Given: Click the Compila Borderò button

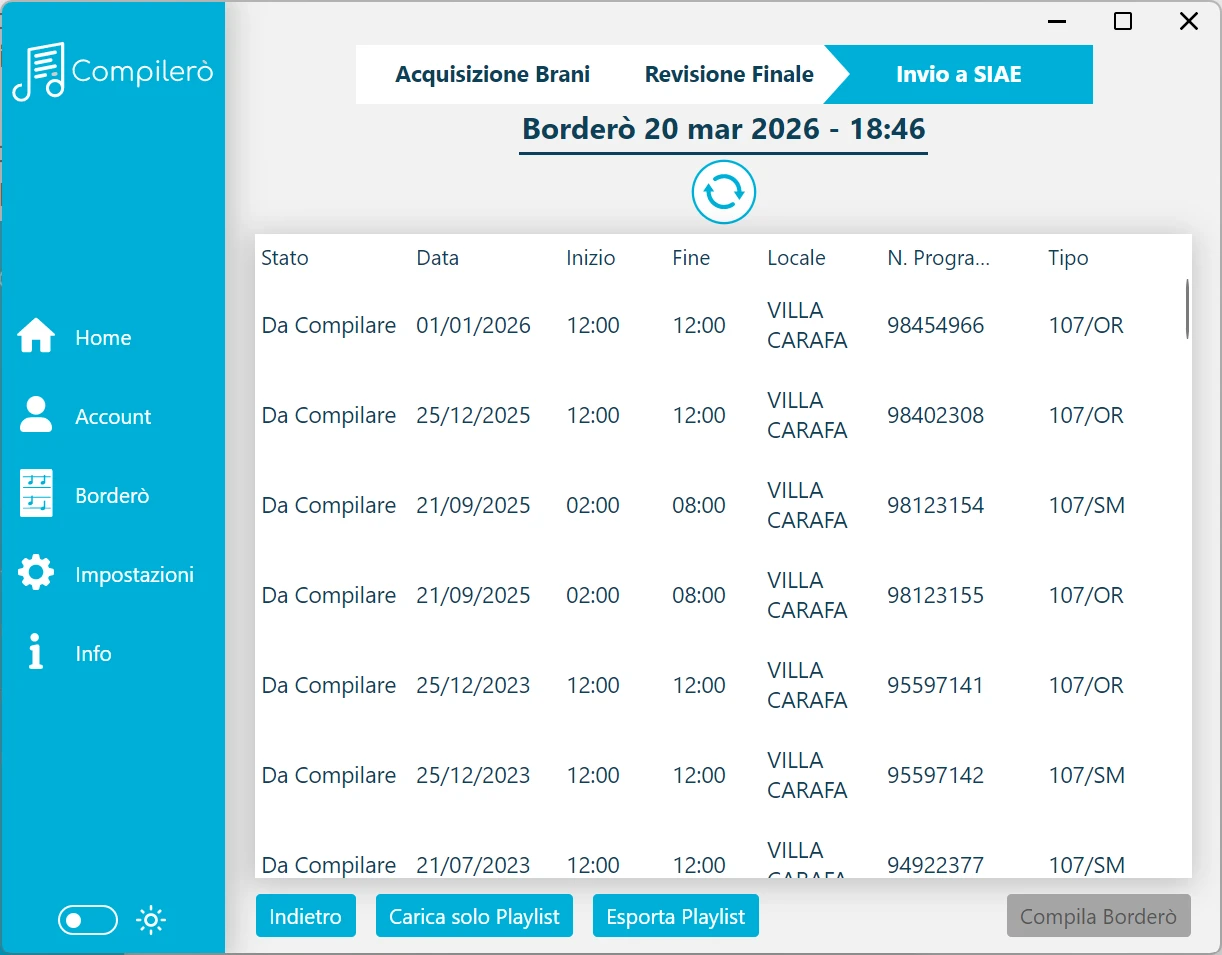Looking at the screenshot, I should pos(1098,916).
